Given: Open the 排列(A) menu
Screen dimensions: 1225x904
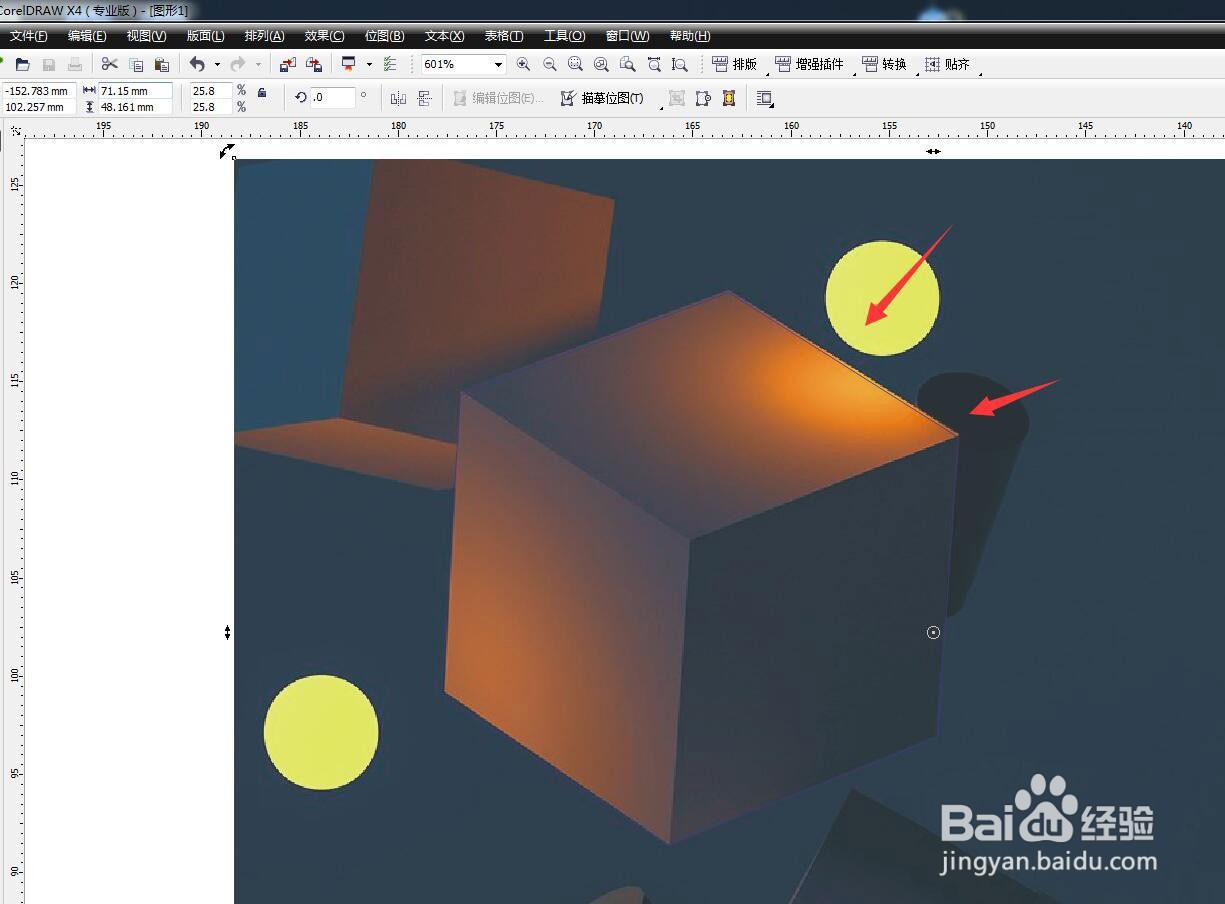Looking at the screenshot, I should (x=265, y=36).
